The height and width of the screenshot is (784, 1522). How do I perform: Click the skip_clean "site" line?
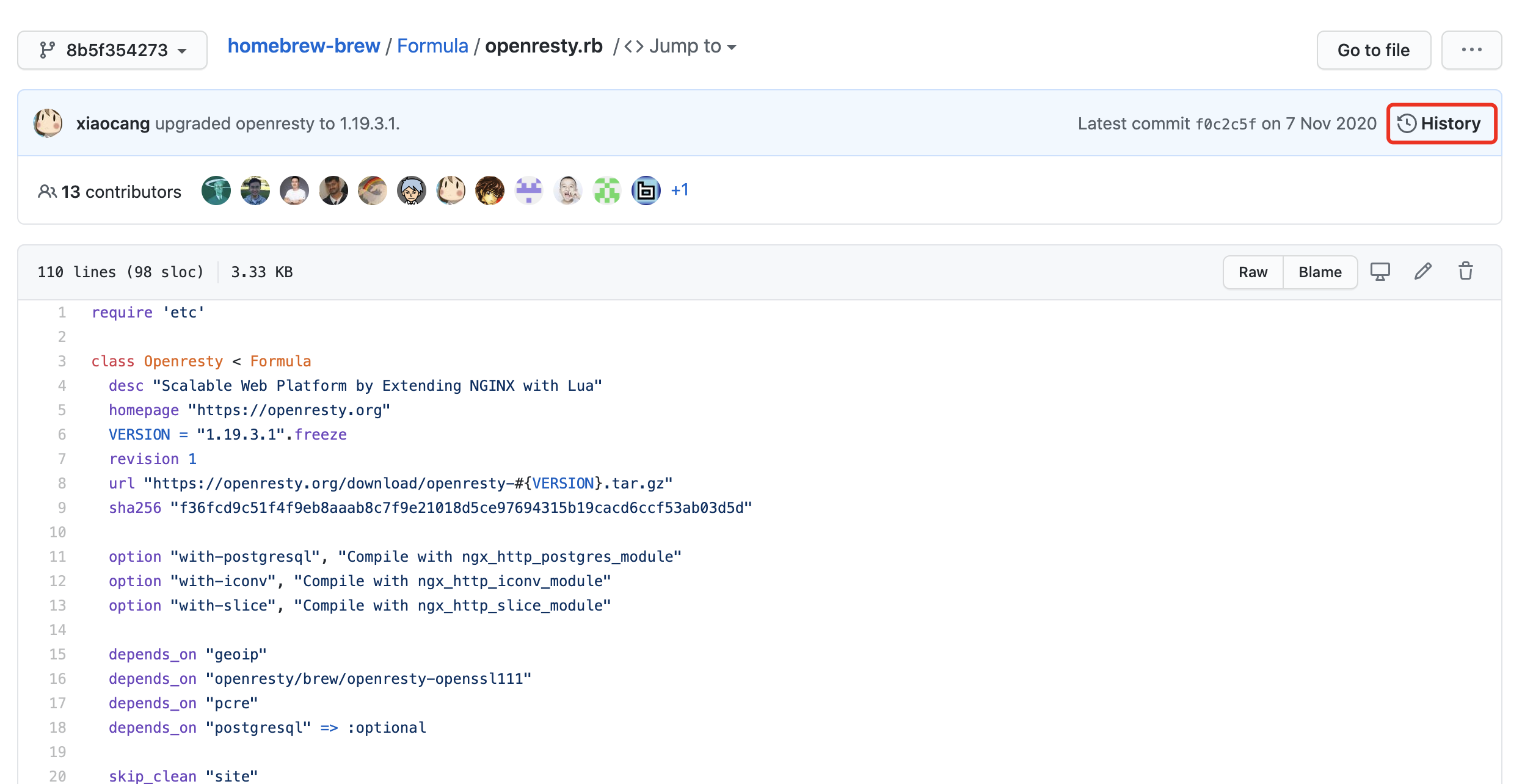[183, 776]
